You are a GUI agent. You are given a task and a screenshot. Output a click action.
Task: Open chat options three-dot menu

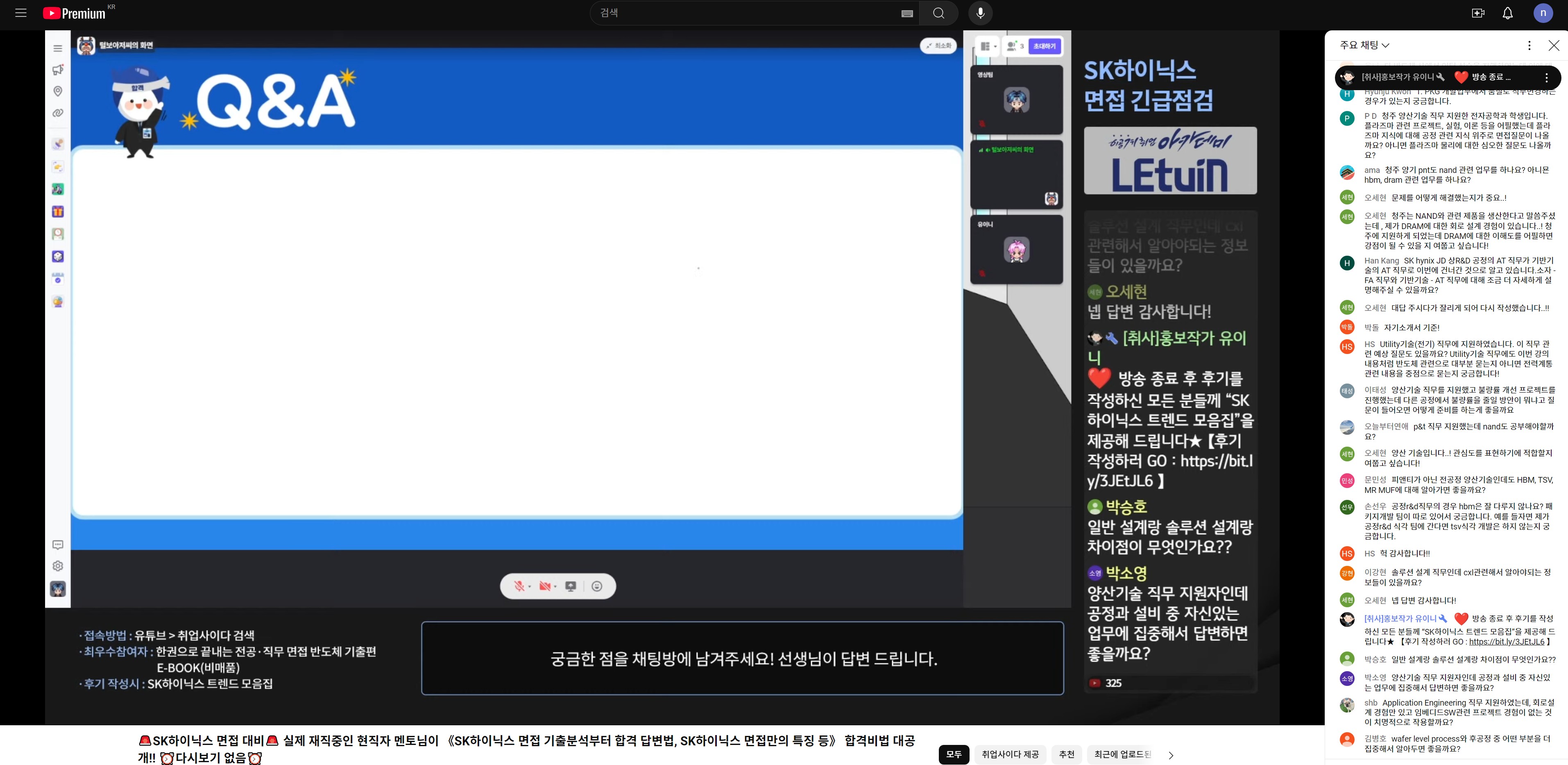(1529, 45)
